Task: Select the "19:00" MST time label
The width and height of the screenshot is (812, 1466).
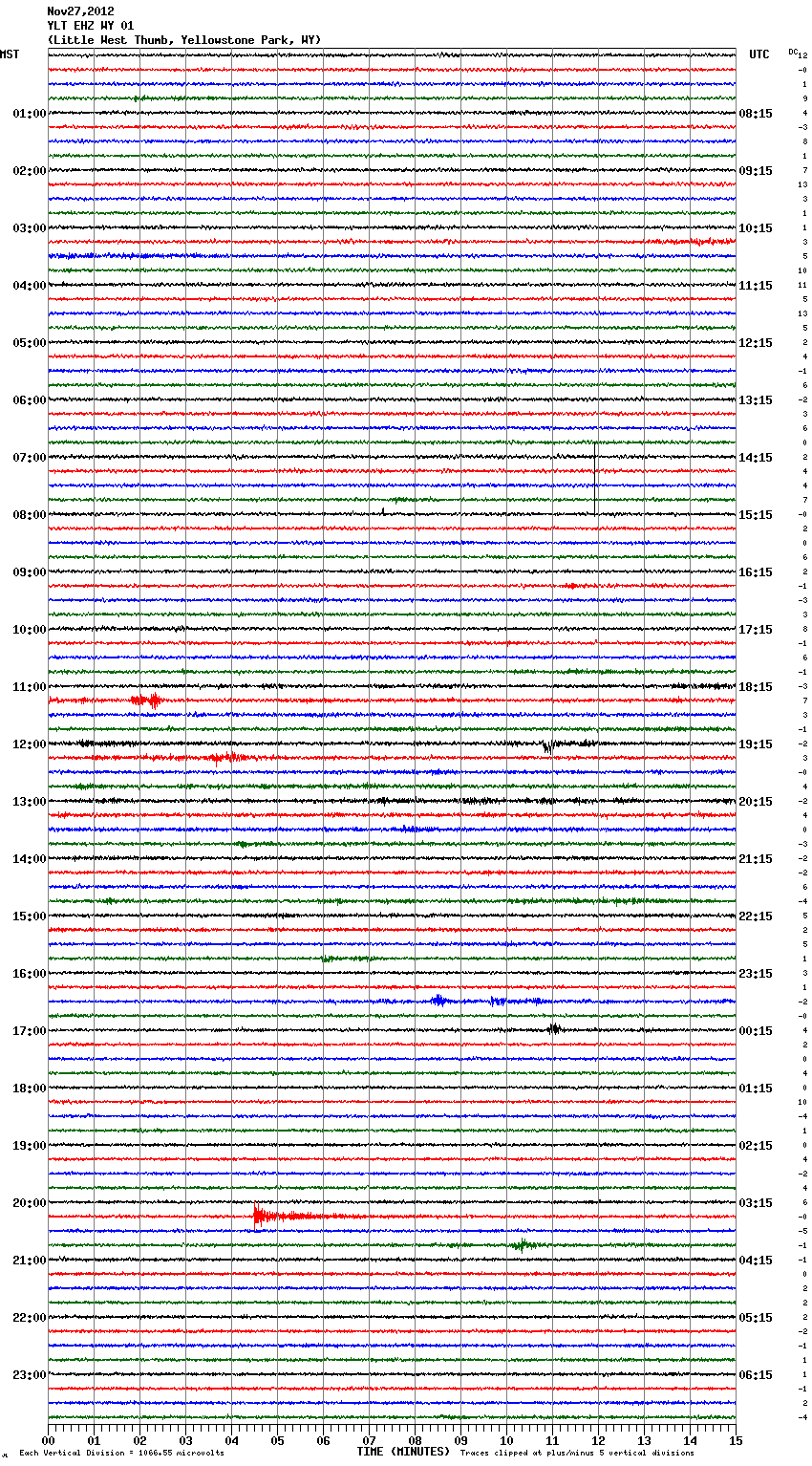Action: point(30,1146)
